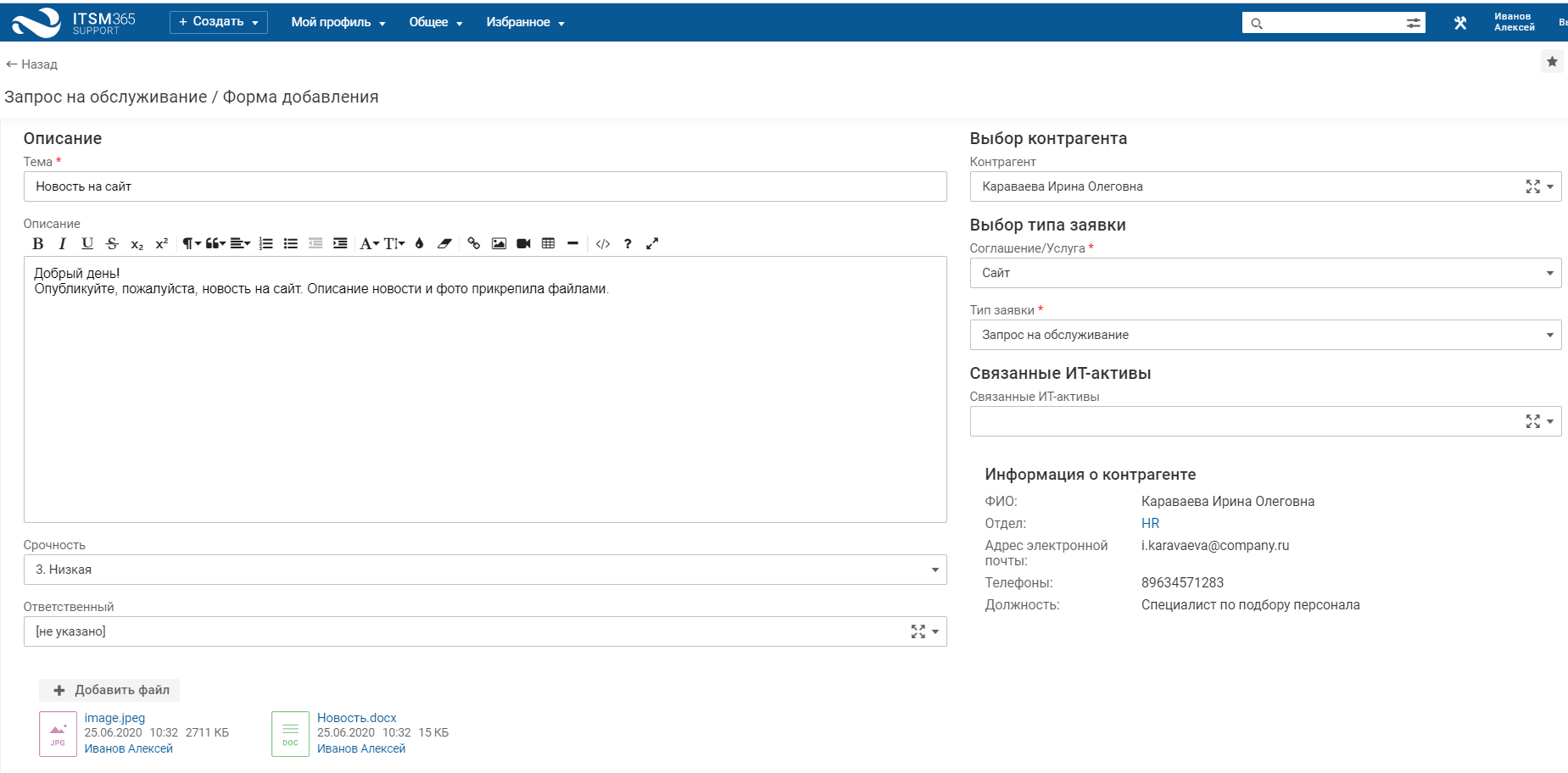Insert horizontal line

[573, 244]
